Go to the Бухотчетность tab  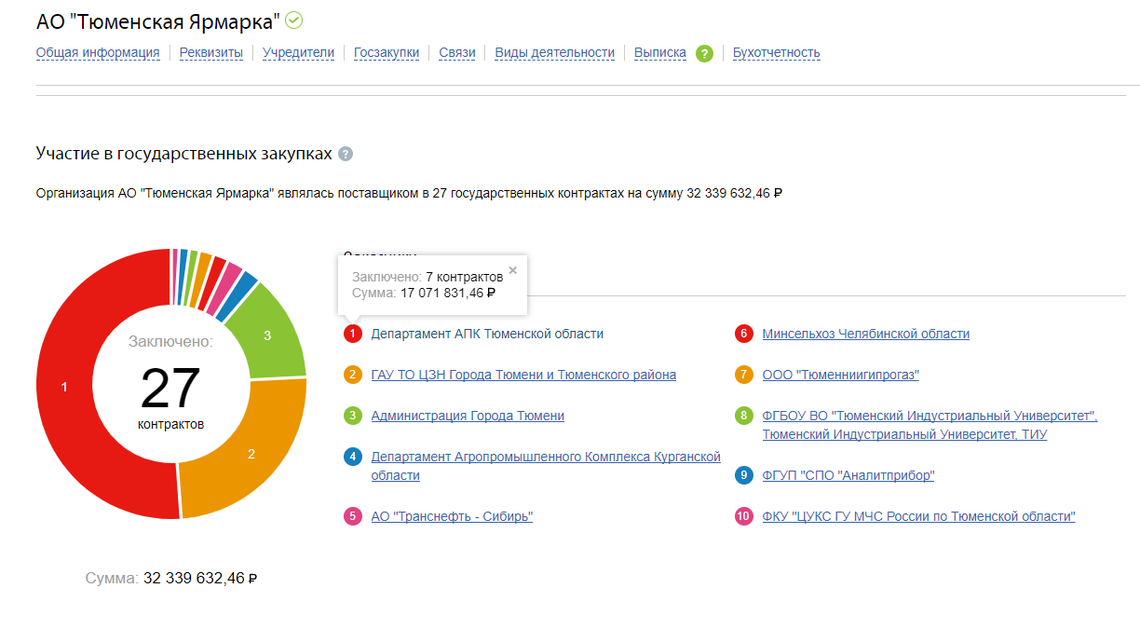pyautogui.click(x=776, y=52)
